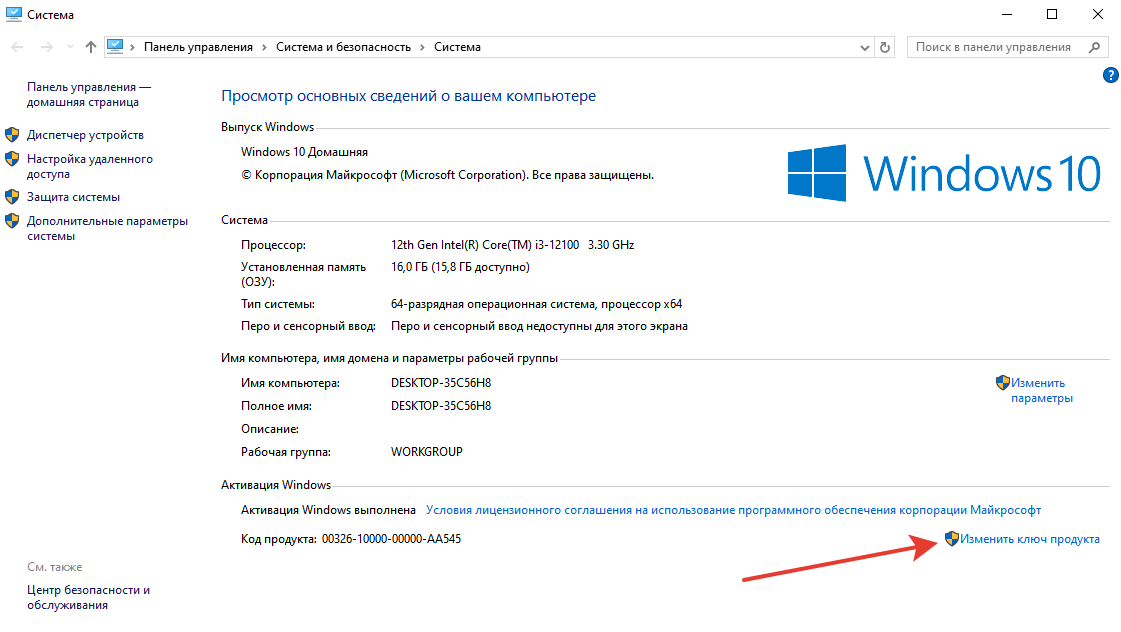Open the recent locations dropdown arrow

(x=70, y=47)
